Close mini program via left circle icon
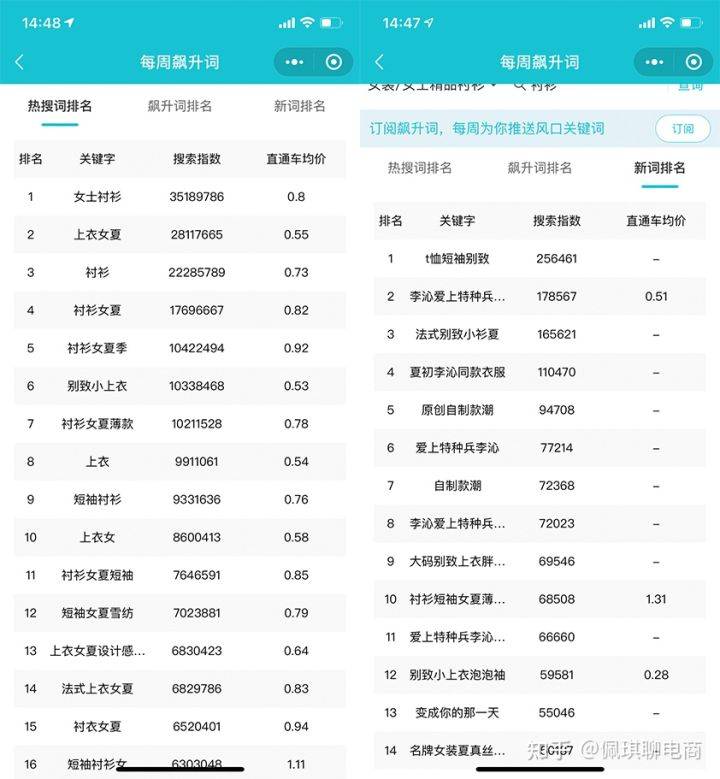The height and width of the screenshot is (779, 720). point(334,62)
